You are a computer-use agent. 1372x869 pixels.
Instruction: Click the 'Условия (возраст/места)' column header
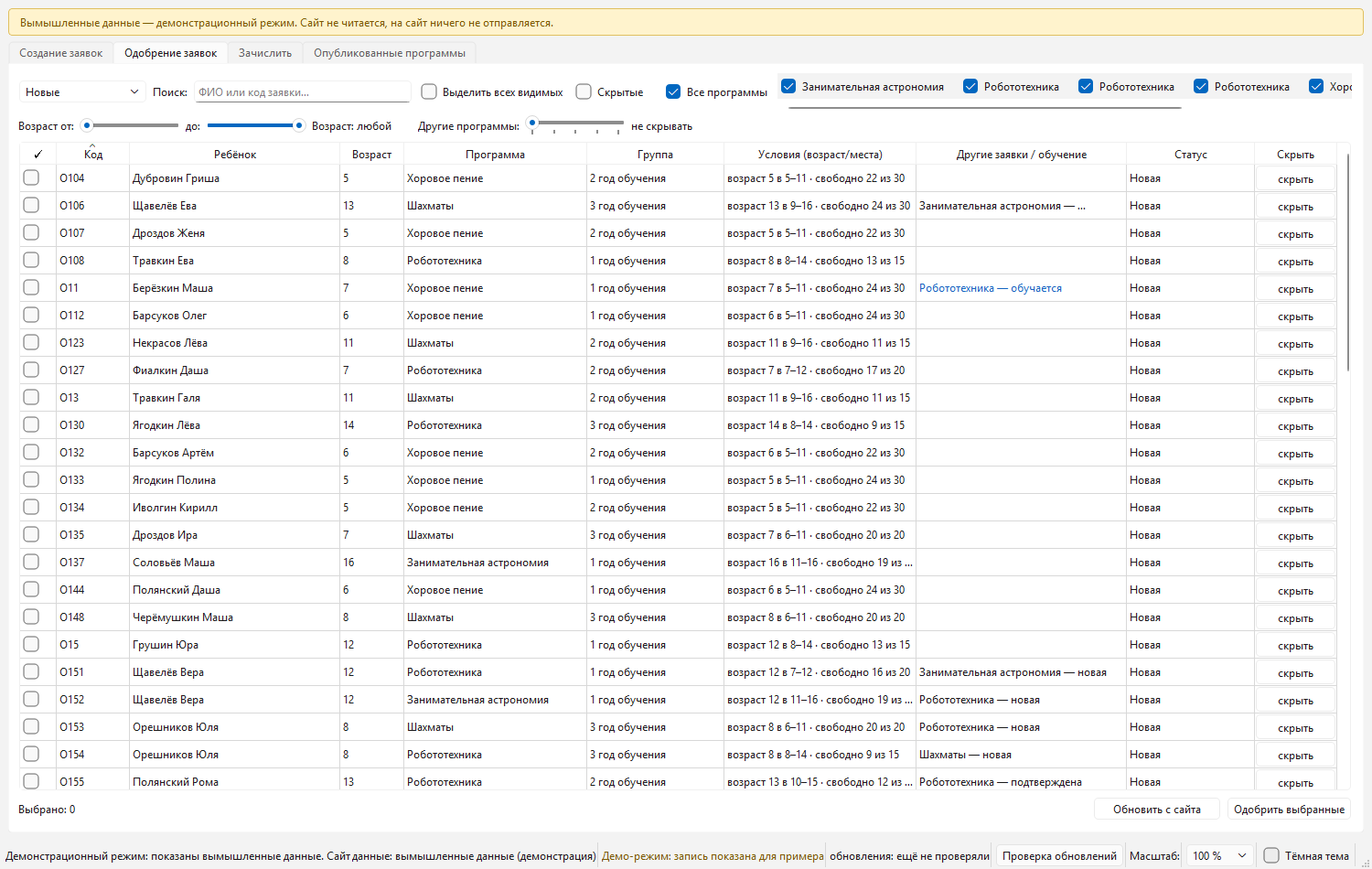click(820, 155)
